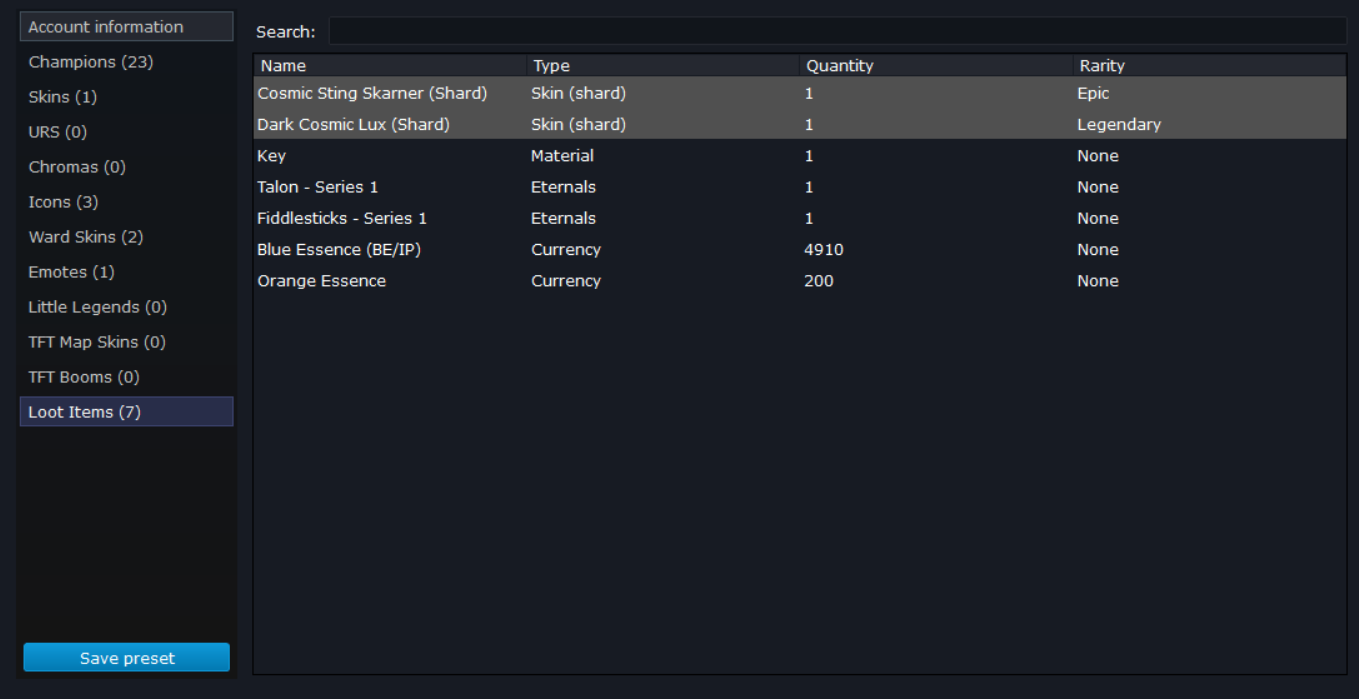Select Loot Items (7) entry
This screenshot has height=699, width=1359.
126,412
